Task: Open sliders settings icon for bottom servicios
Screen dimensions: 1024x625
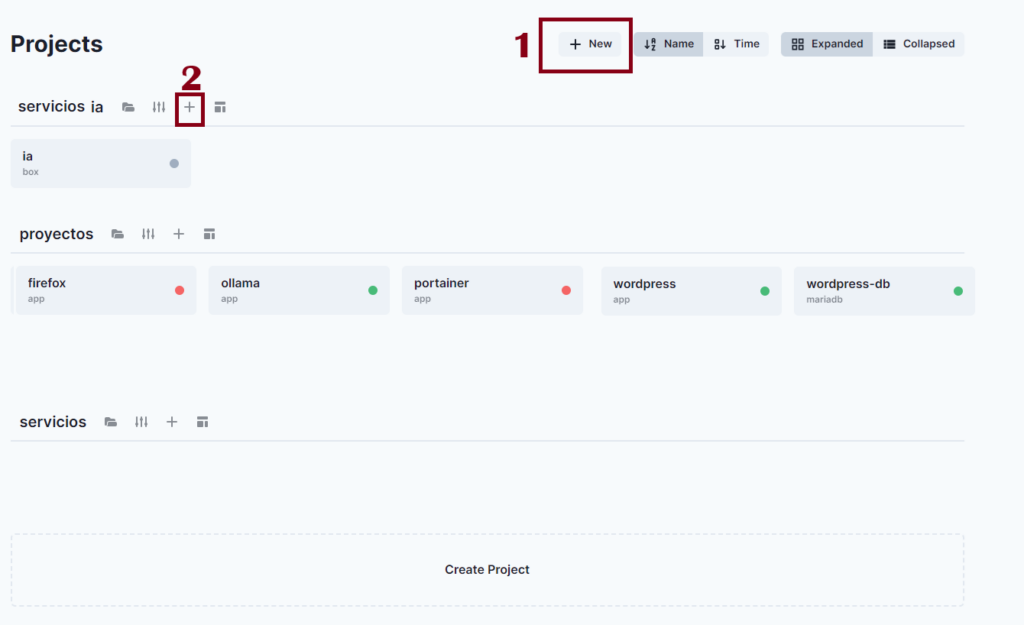Action: tap(142, 422)
